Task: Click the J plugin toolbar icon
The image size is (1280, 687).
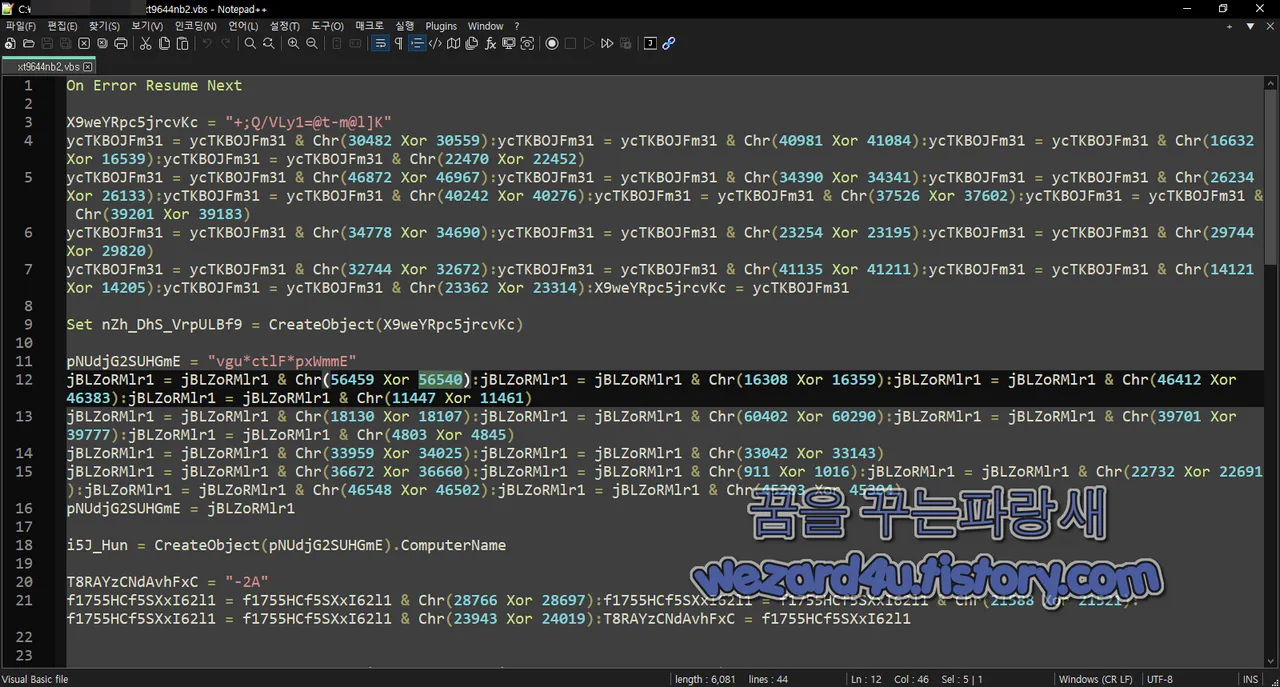Action: pos(651,44)
